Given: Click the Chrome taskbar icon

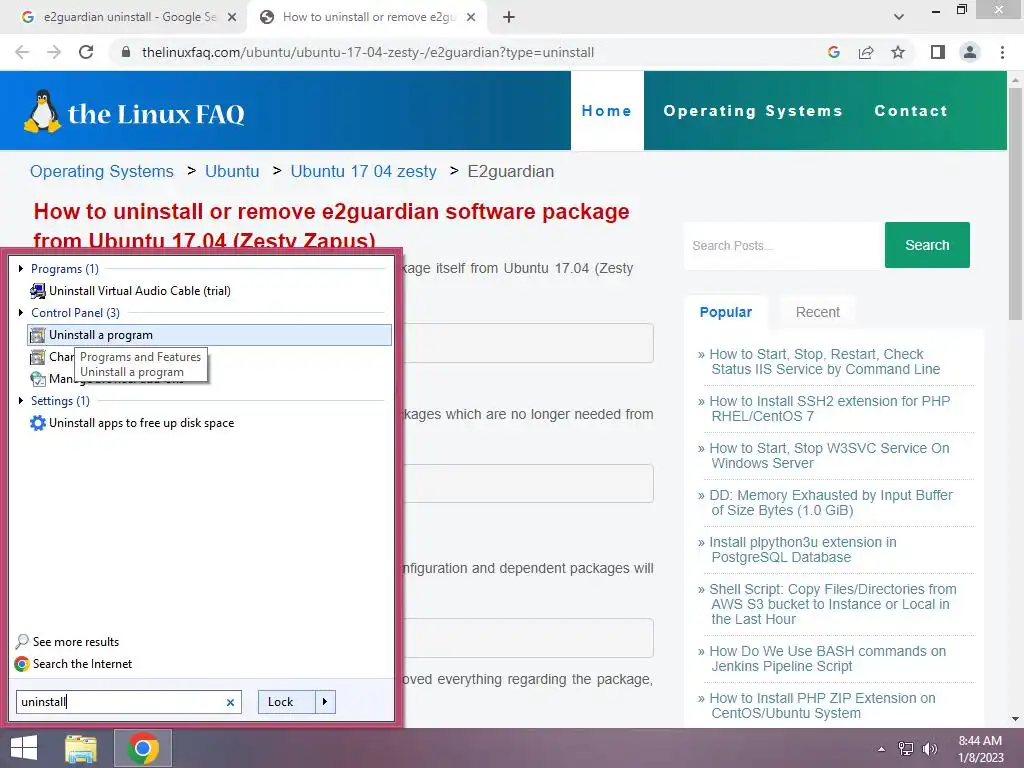Looking at the screenshot, I should click(x=142, y=748).
